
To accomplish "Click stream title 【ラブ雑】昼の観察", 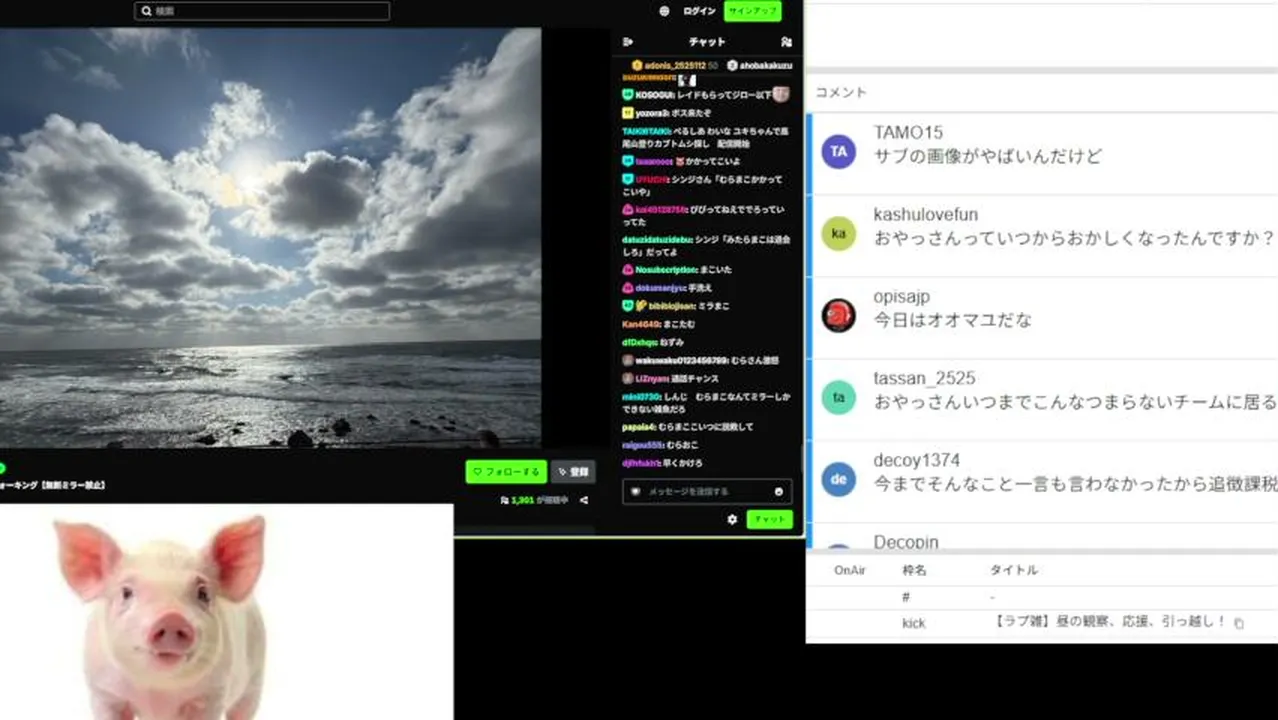I will [1107, 622].
